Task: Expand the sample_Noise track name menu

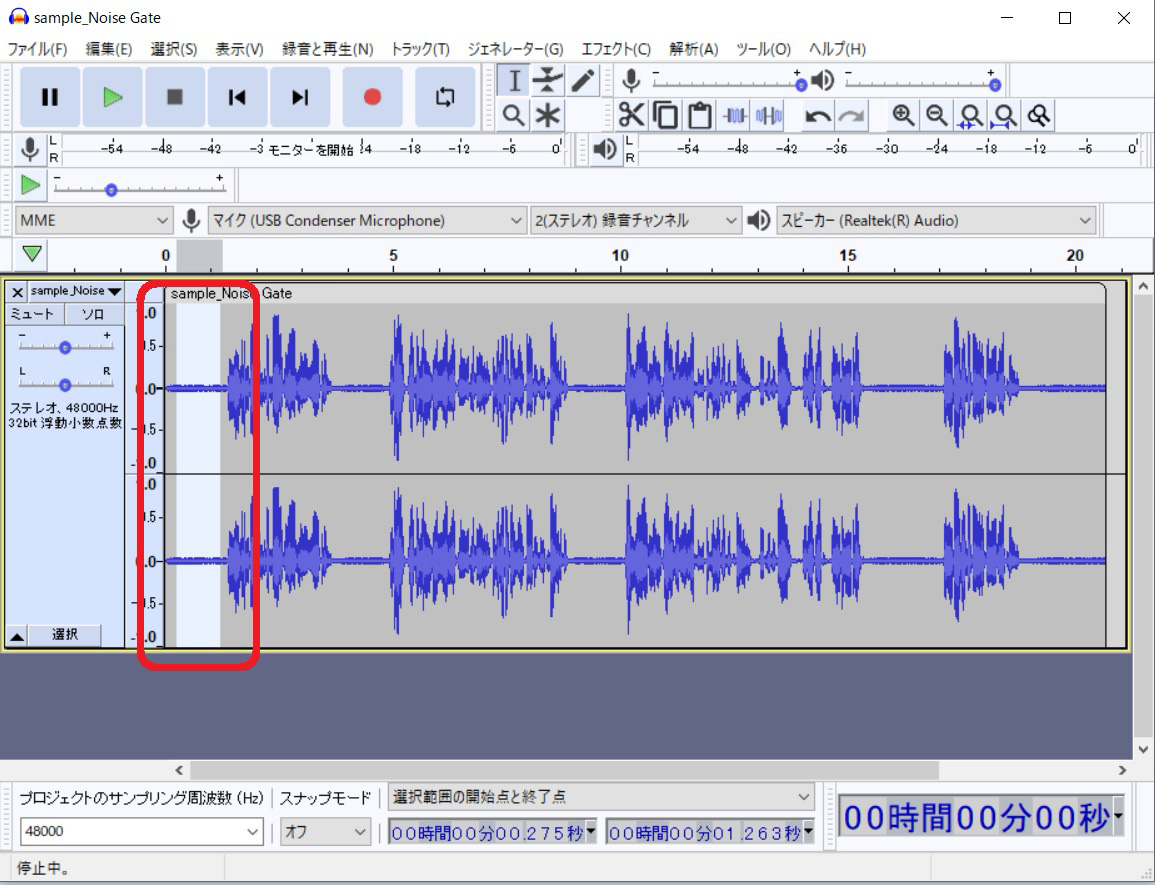Action: coord(75,291)
